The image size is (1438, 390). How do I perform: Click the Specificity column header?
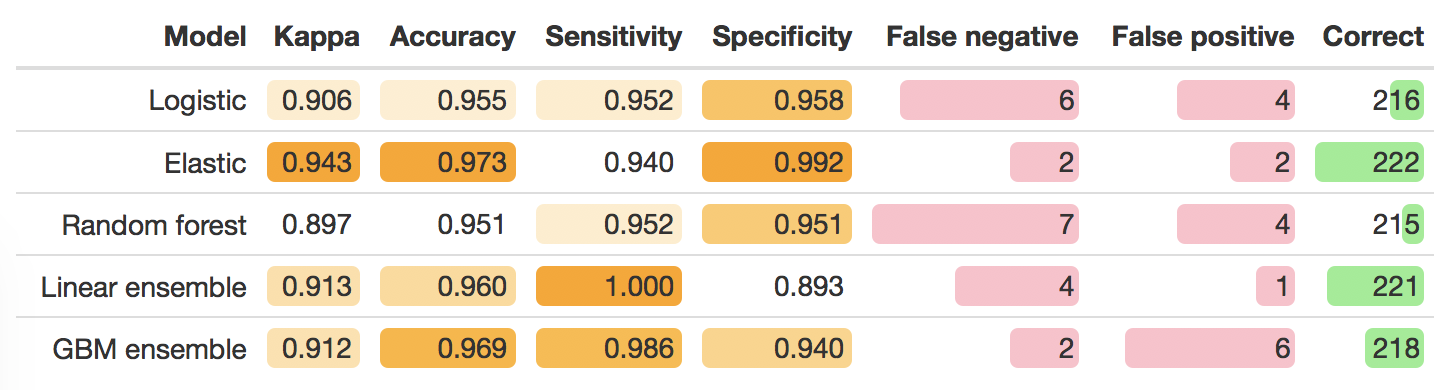coord(782,38)
